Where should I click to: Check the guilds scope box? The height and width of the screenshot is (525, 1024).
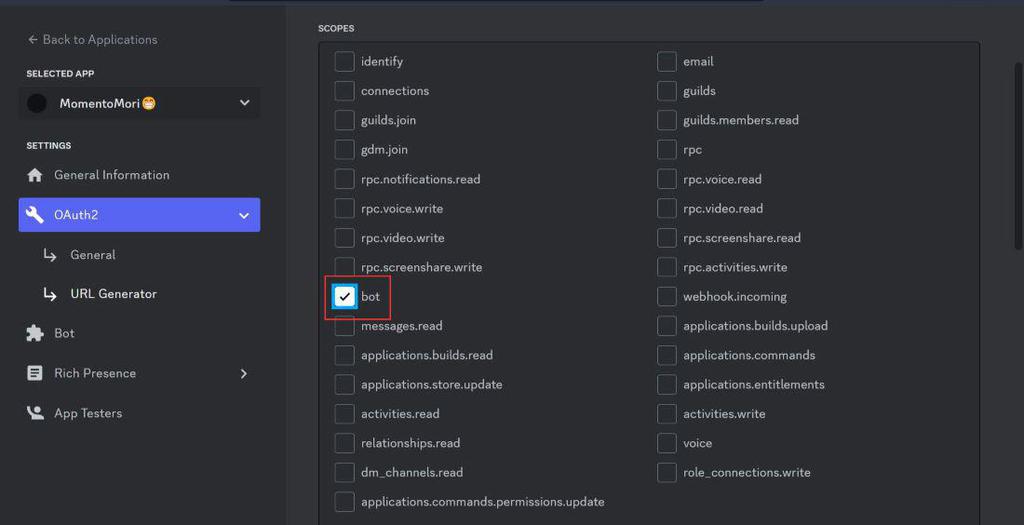pyautogui.click(x=667, y=91)
